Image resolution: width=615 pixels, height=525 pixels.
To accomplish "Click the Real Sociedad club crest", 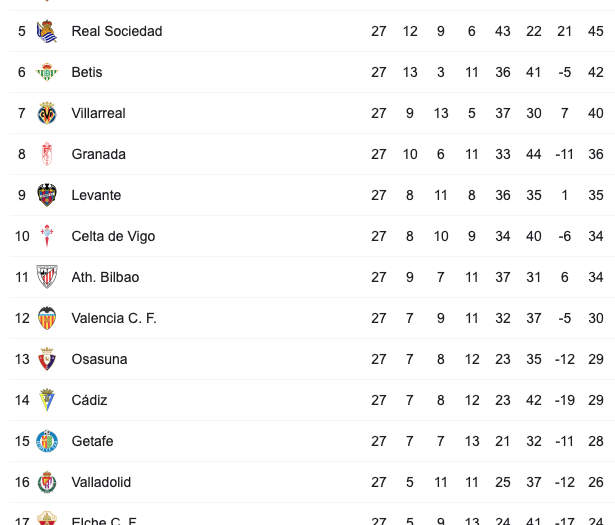I will pos(47,31).
